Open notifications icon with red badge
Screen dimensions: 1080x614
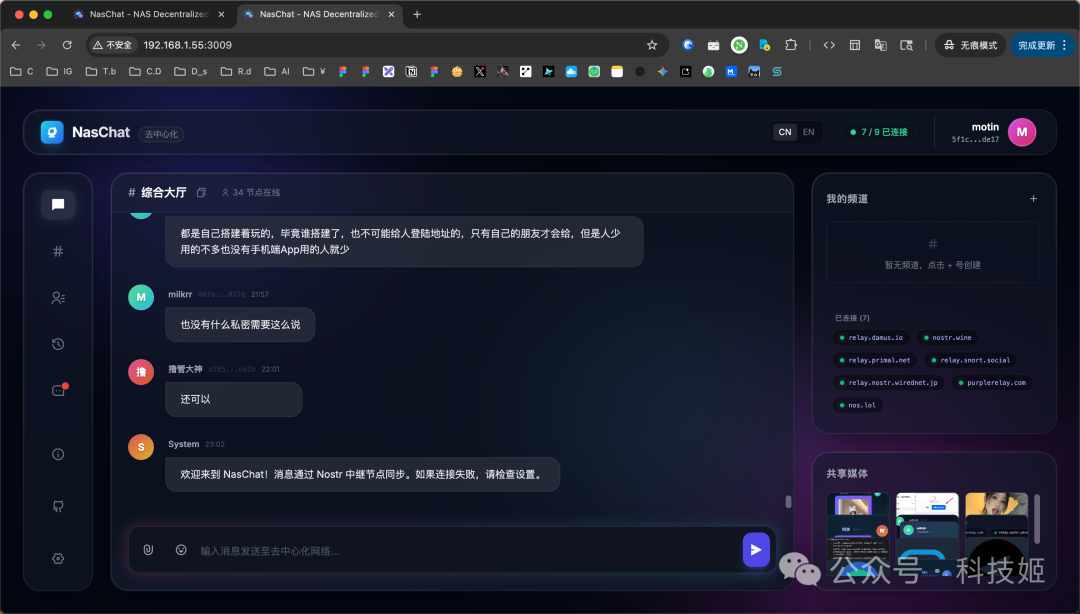(57, 390)
